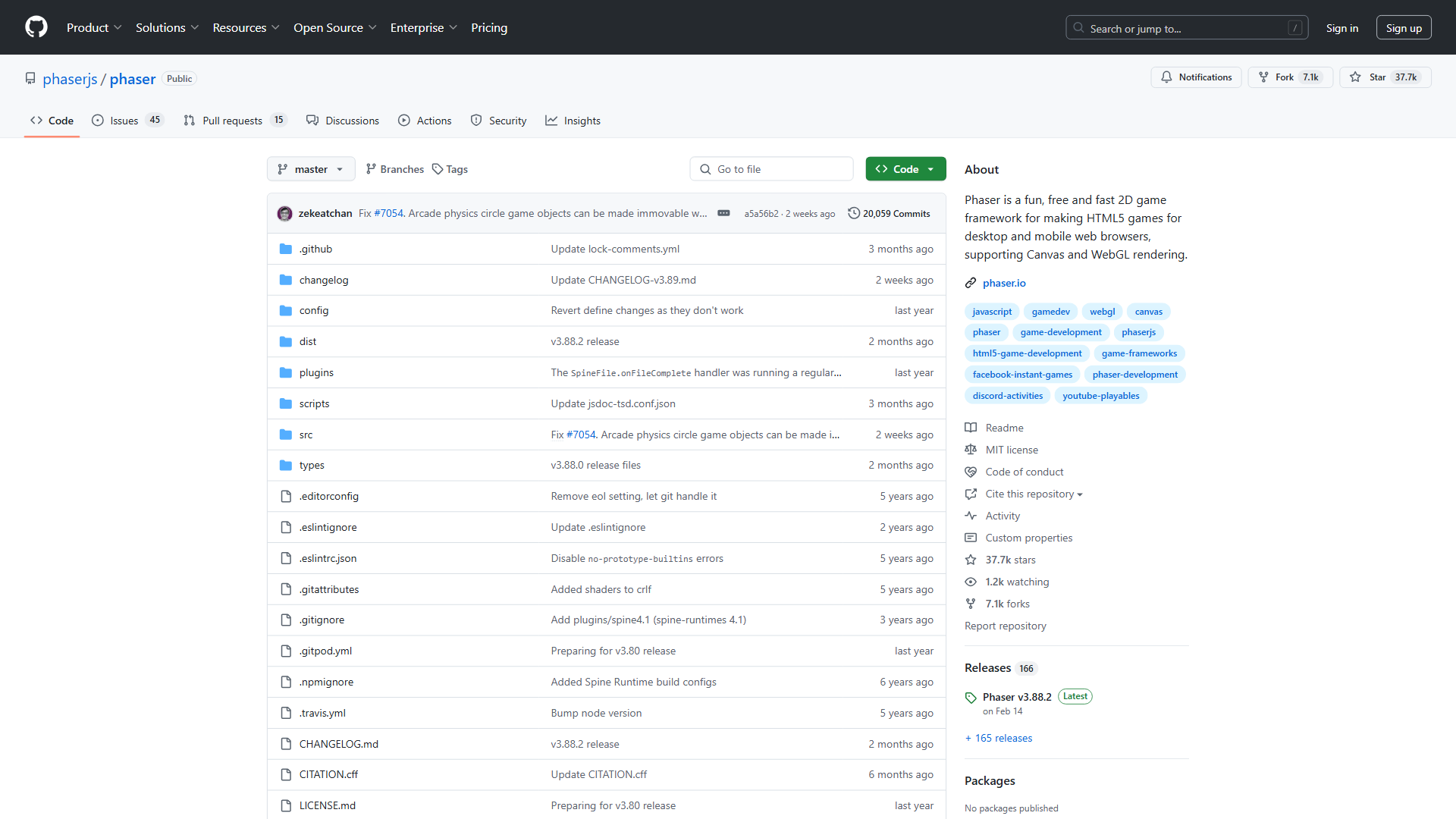Open the .travis.yml file

click(322, 714)
